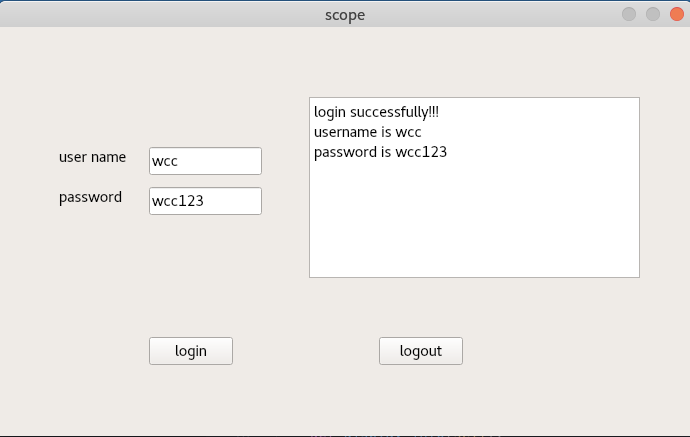
Task: Close the scope window
Action: (676, 14)
